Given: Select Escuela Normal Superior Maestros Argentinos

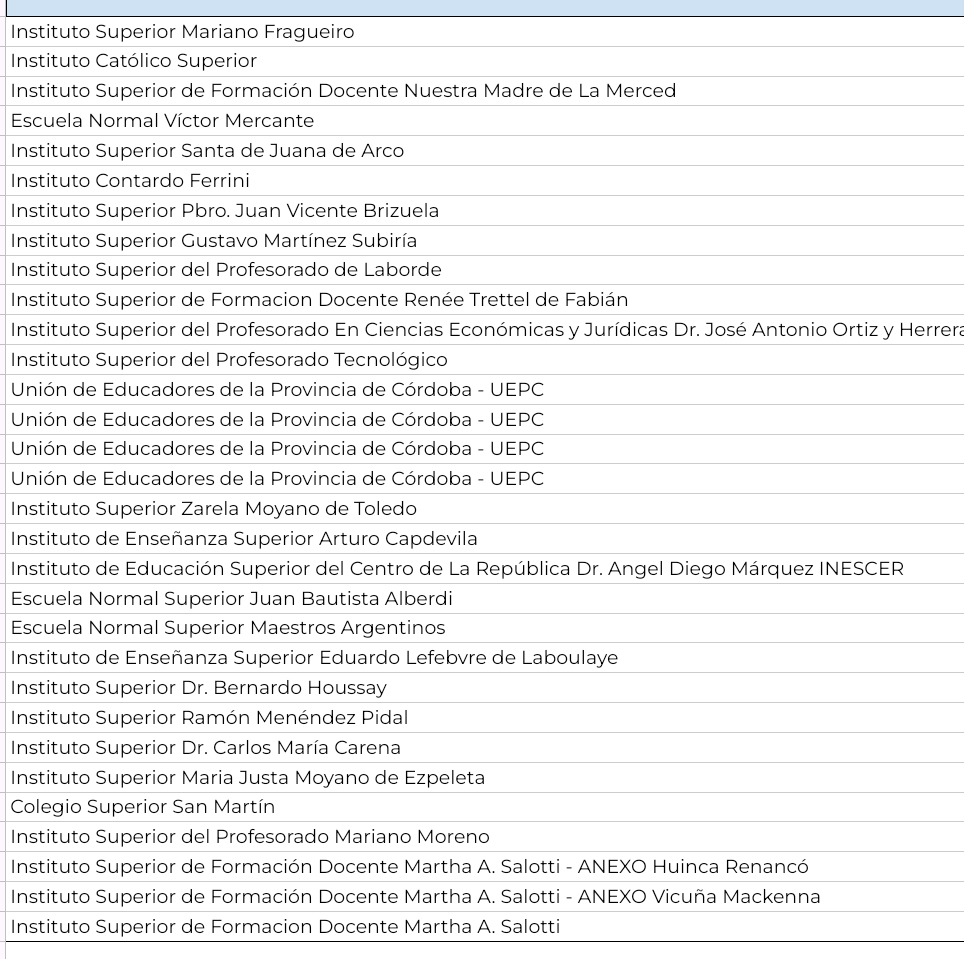Looking at the screenshot, I should point(485,628).
